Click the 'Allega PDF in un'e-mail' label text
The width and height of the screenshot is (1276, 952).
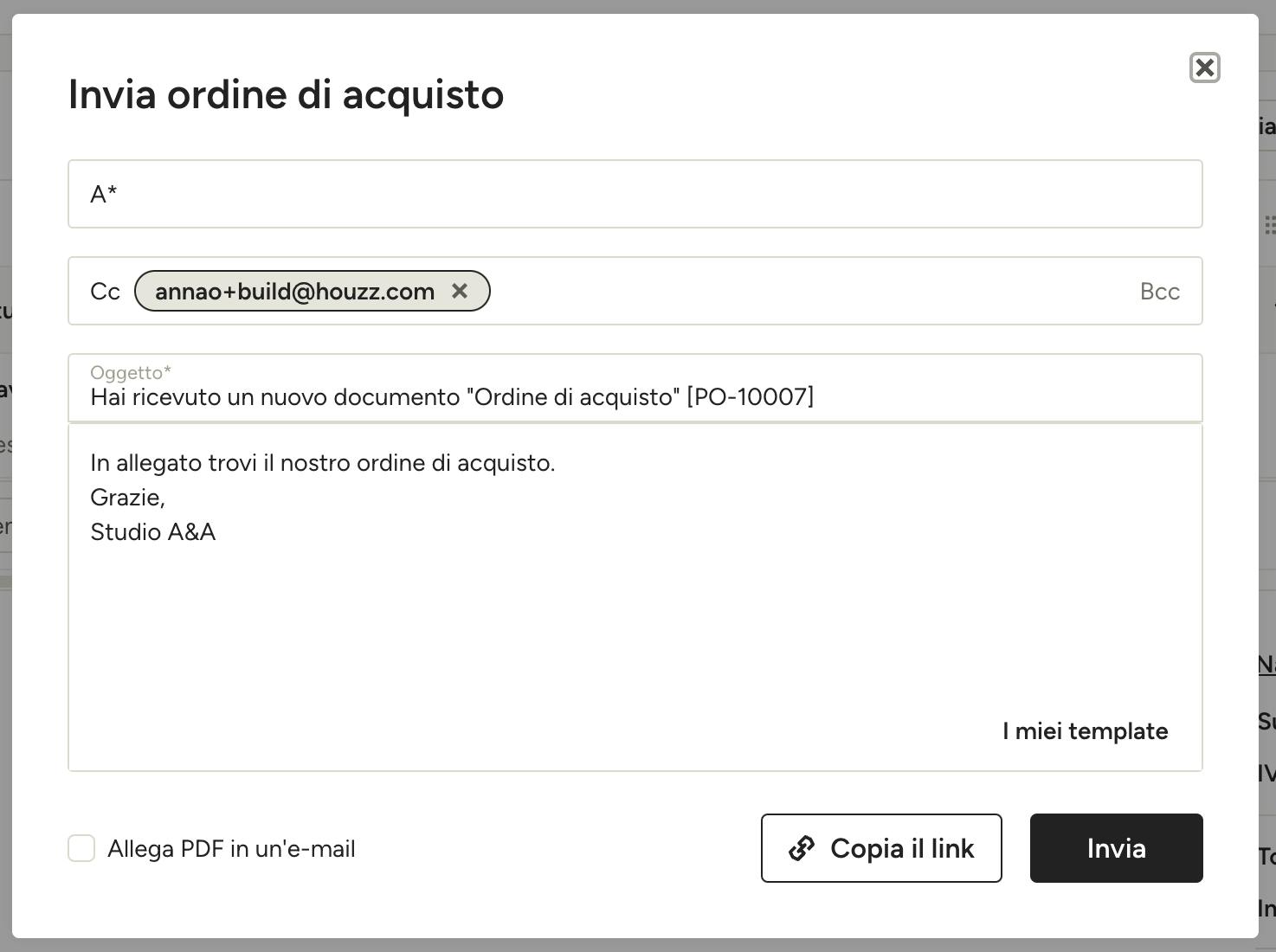coord(231,849)
